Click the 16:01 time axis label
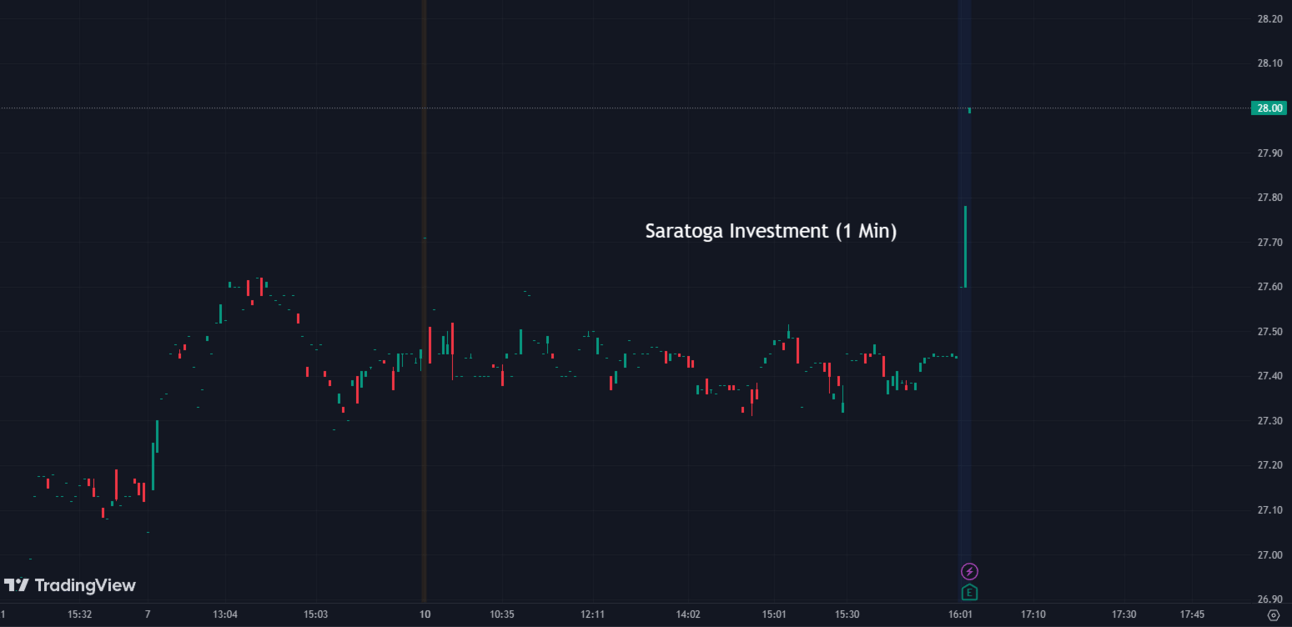1292x627 pixels. click(961, 614)
